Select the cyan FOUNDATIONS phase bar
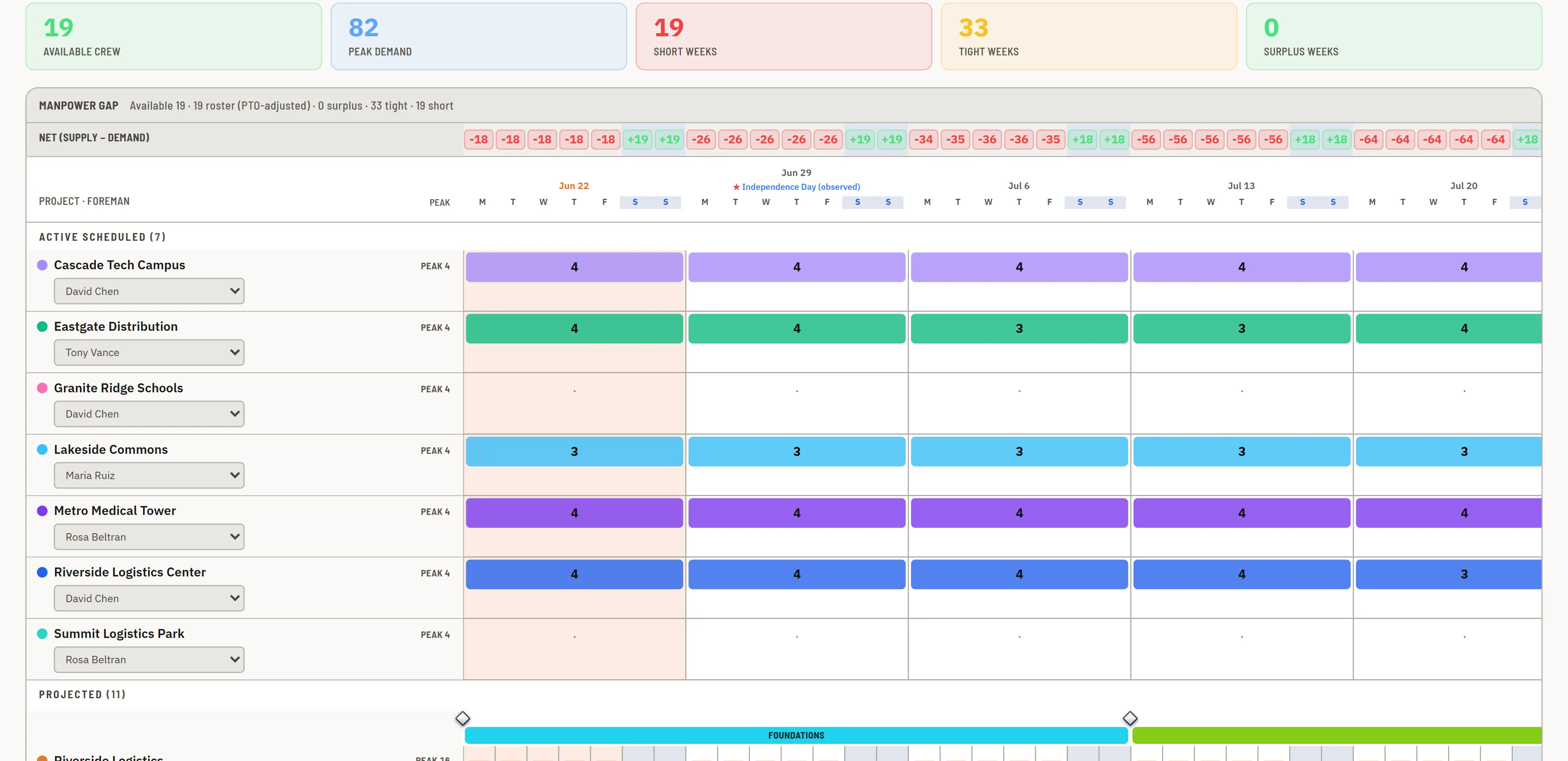Screen dimensions: 1568x761 (796, 735)
